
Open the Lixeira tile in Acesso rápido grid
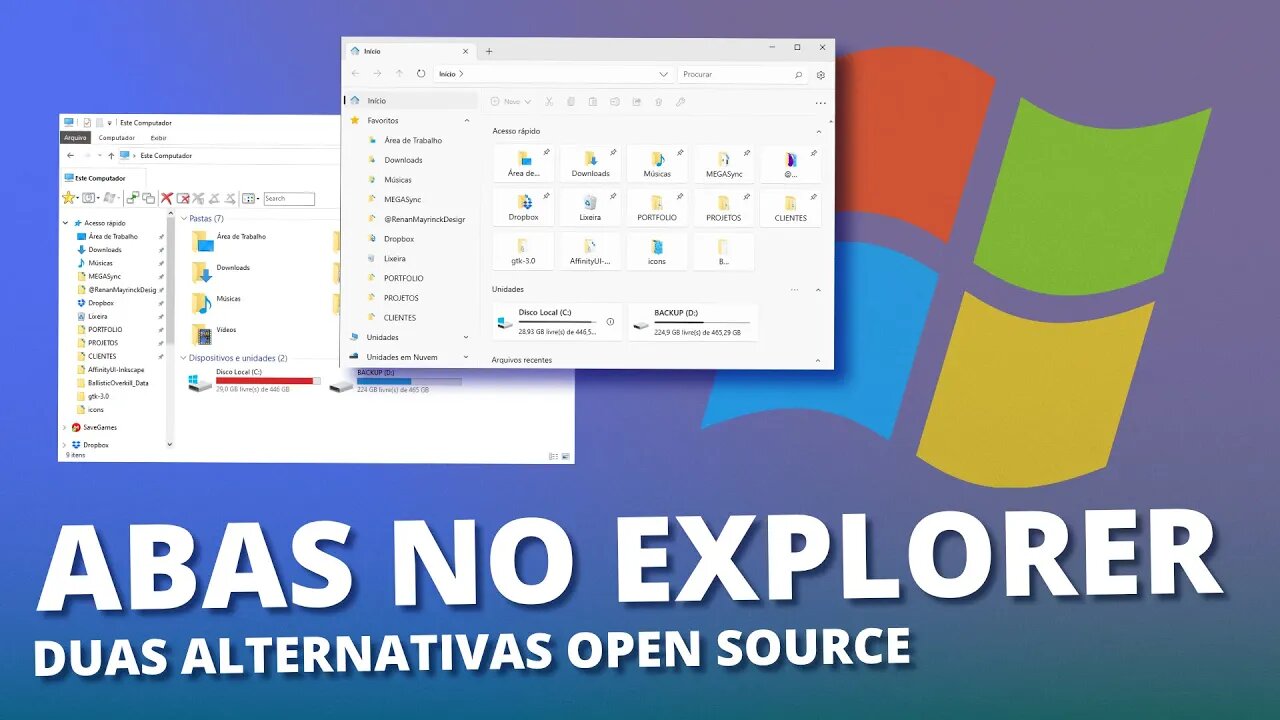point(590,207)
